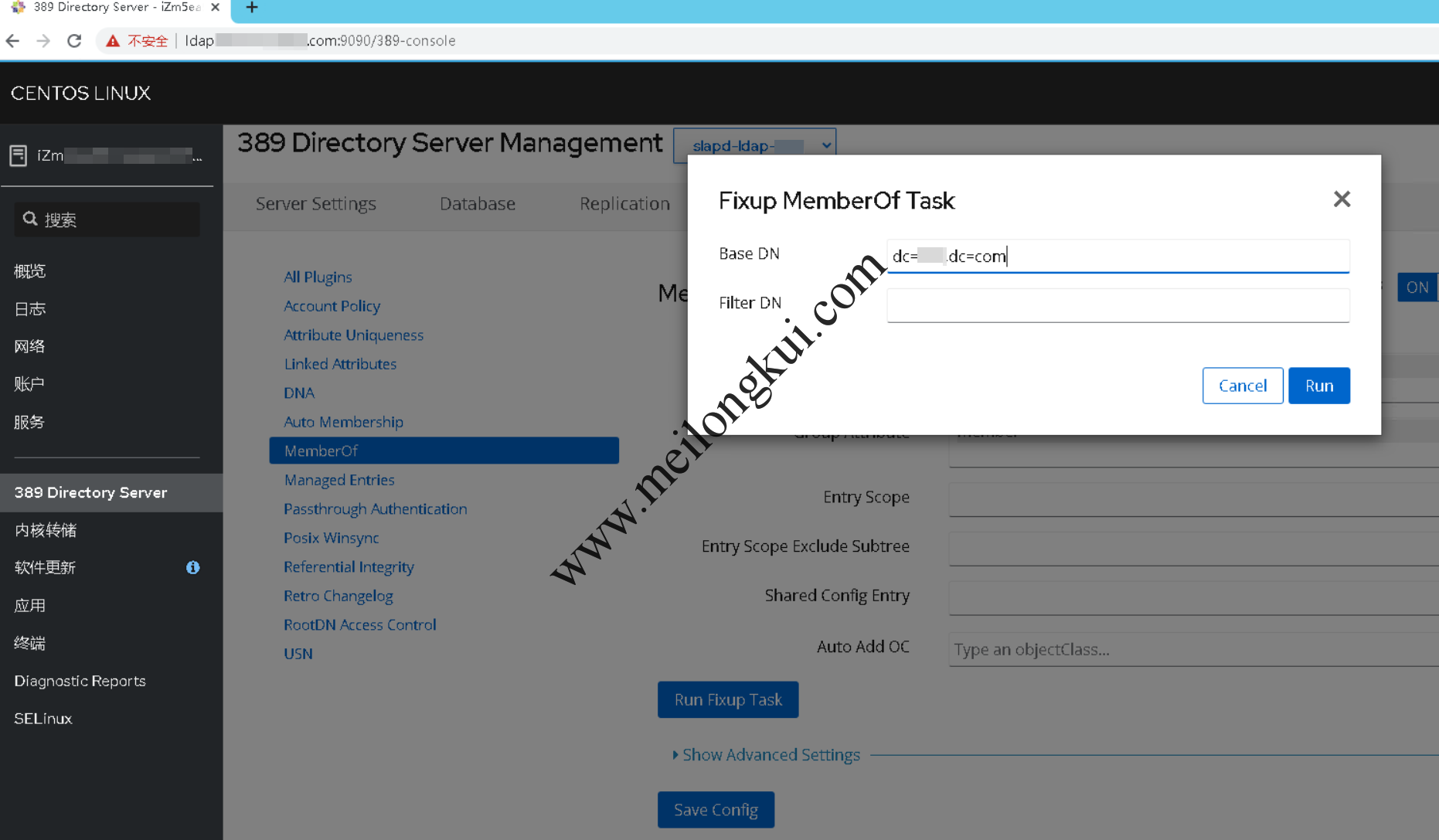Toggle the MemberOf plugin ON switch
1439x840 pixels.
(1417, 287)
